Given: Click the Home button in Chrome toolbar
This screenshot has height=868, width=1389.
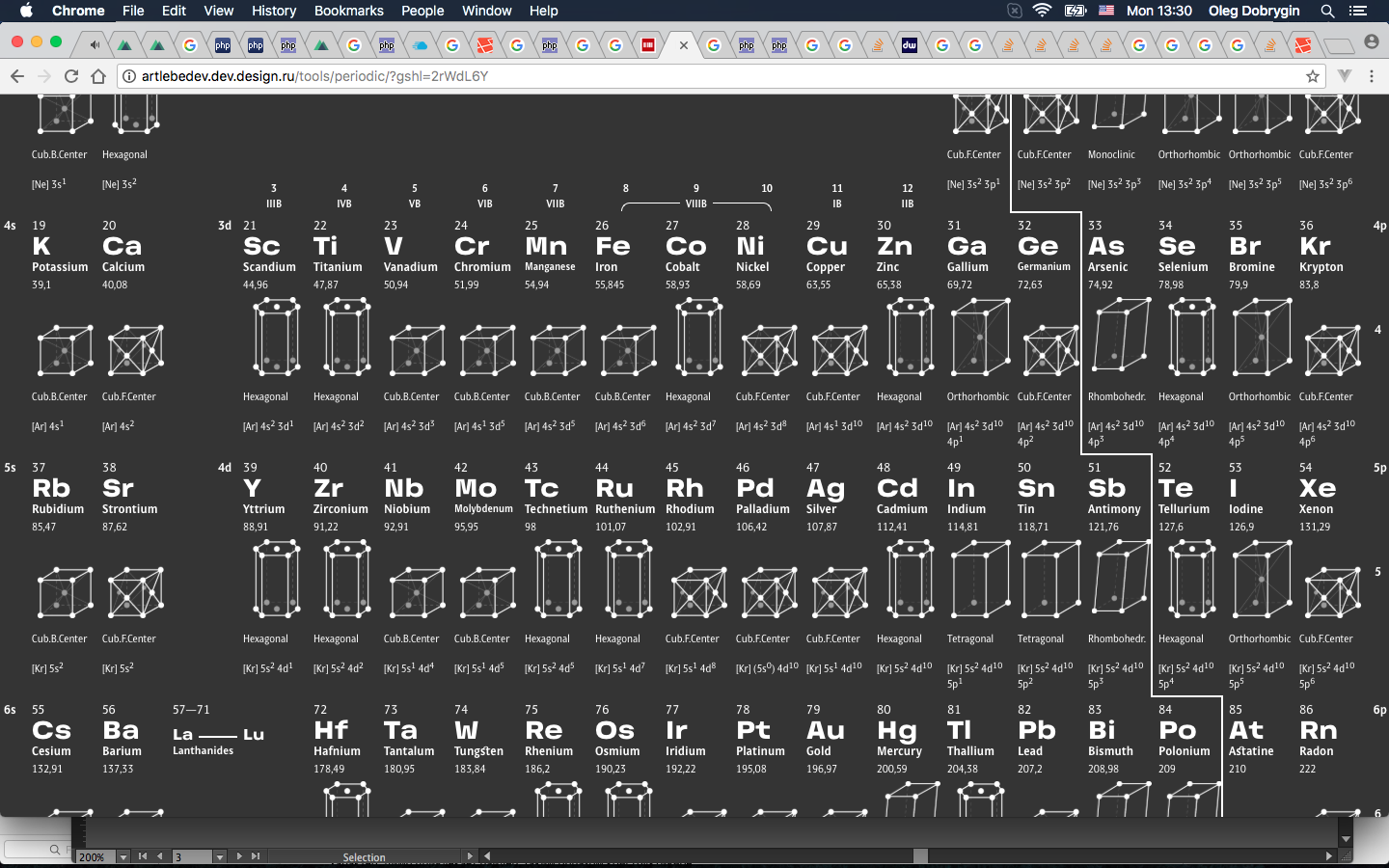Looking at the screenshot, I should click(97, 76).
